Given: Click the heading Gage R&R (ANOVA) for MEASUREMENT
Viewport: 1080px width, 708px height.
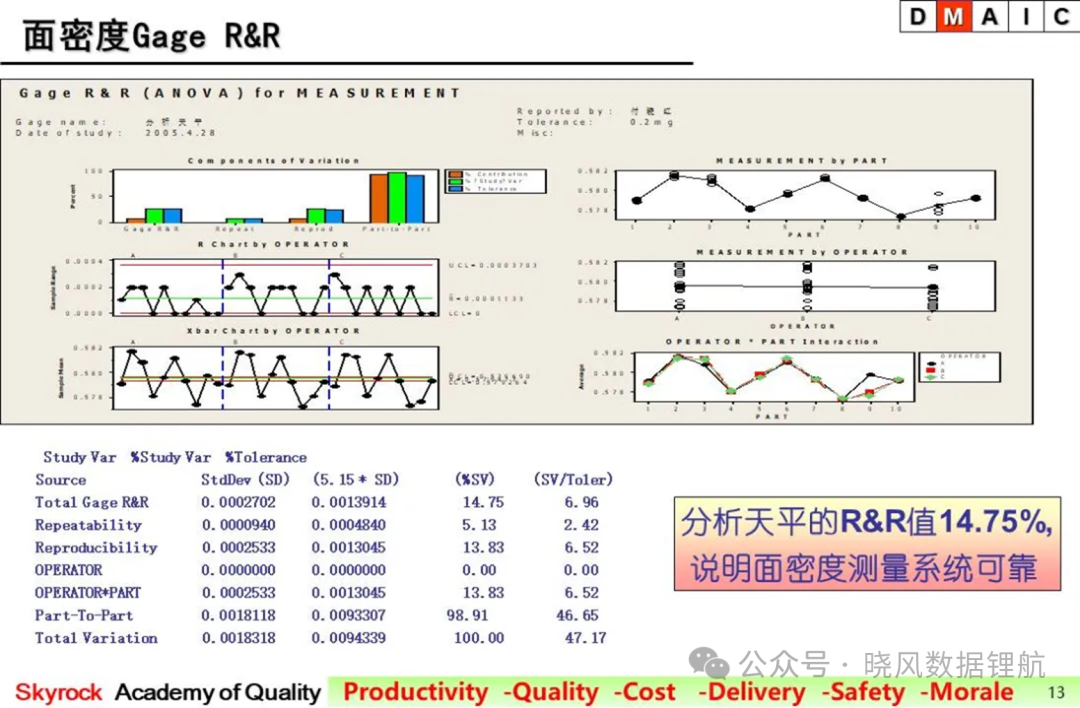Looking at the screenshot, I should (x=239, y=93).
